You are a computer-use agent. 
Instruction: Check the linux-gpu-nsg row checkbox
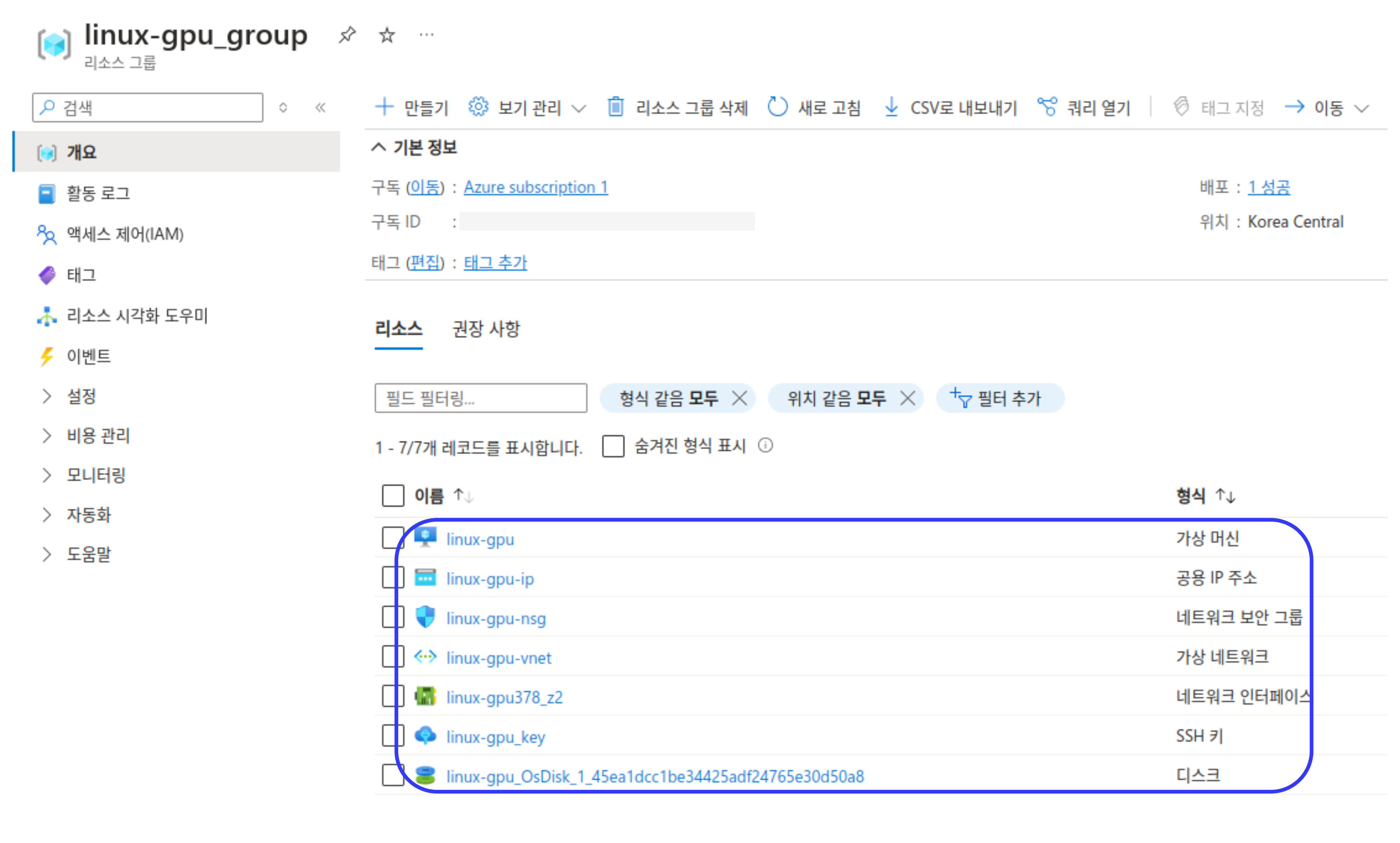[x=393, y=617]
